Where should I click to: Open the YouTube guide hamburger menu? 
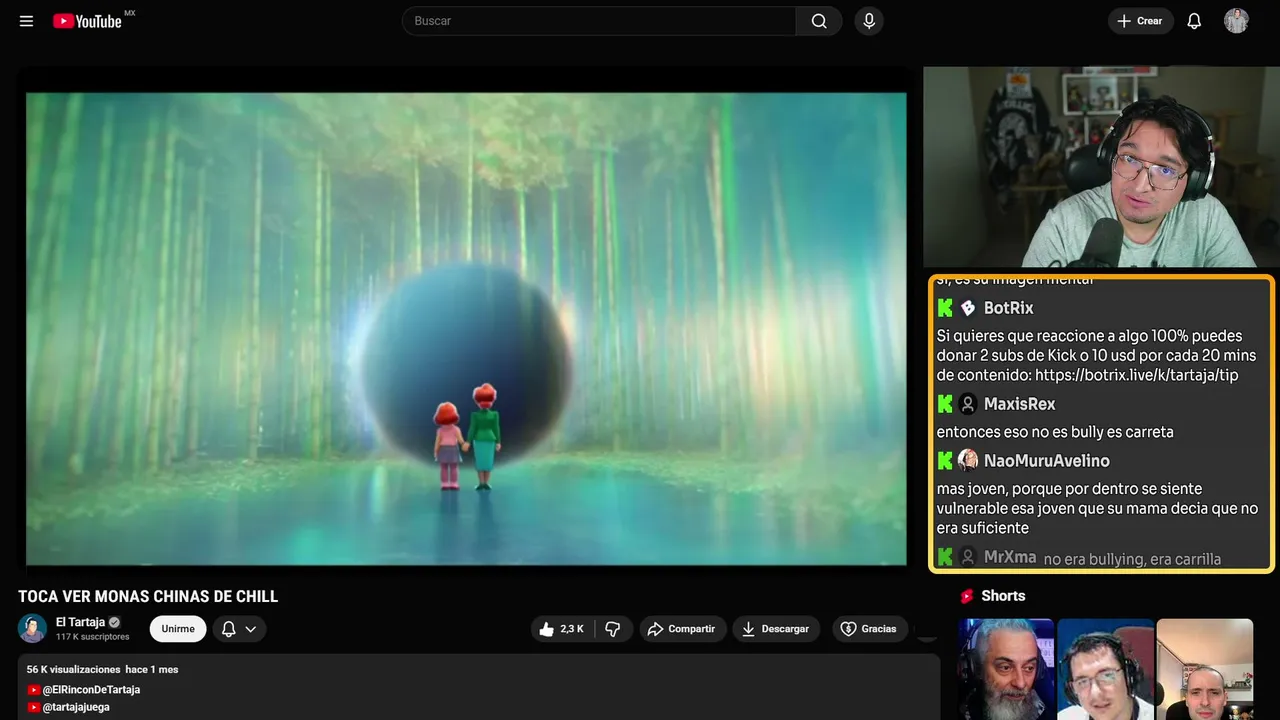(27, 21)
